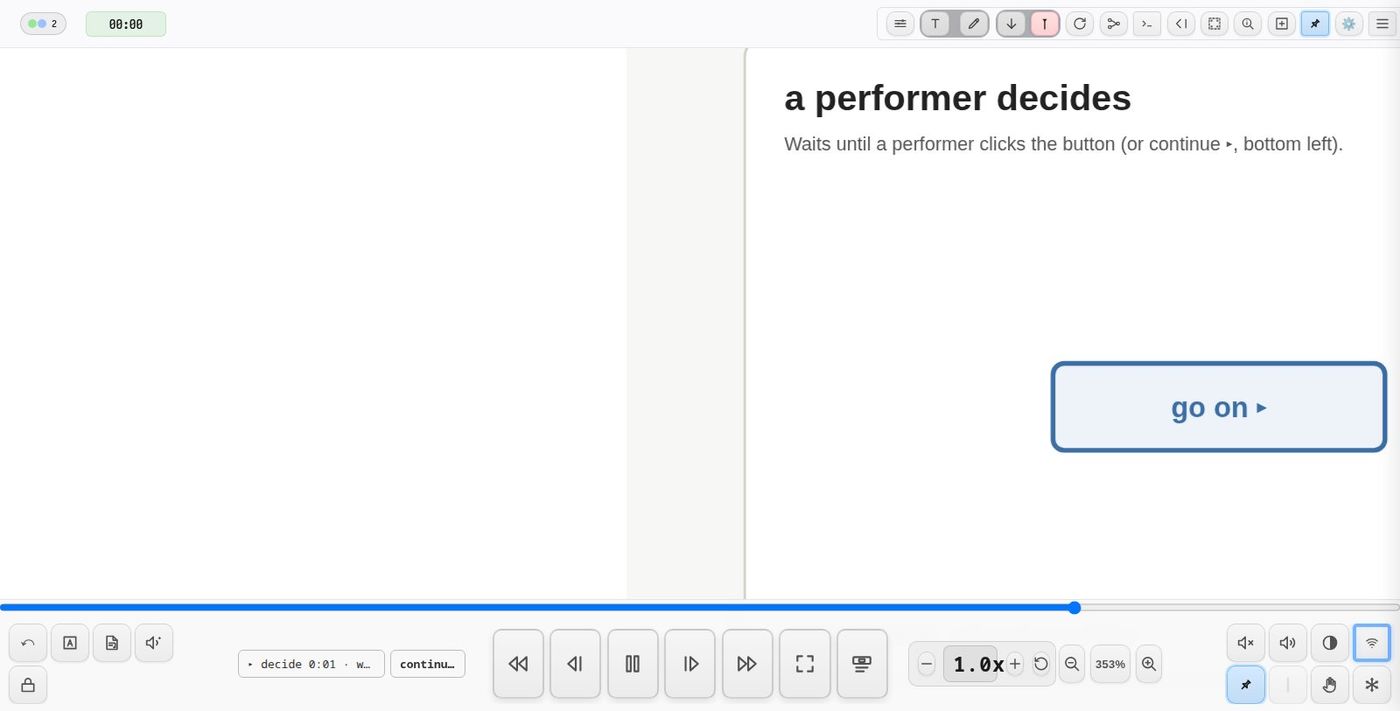Open the terminal prompt icon
This screenshot has width=1400, height=711.
click(x=1147, y=23)
